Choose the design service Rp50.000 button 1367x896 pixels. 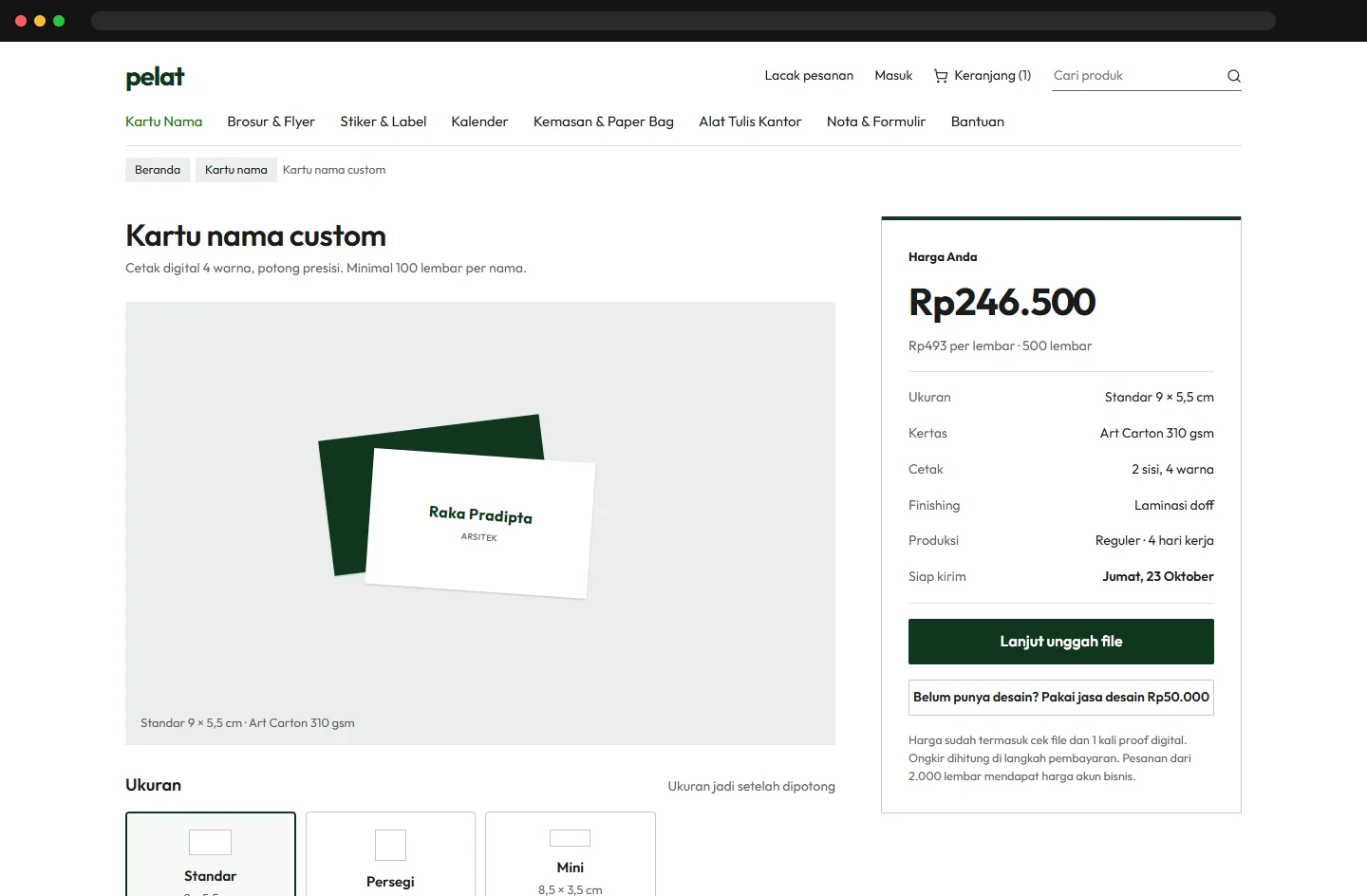(1061, 697)
